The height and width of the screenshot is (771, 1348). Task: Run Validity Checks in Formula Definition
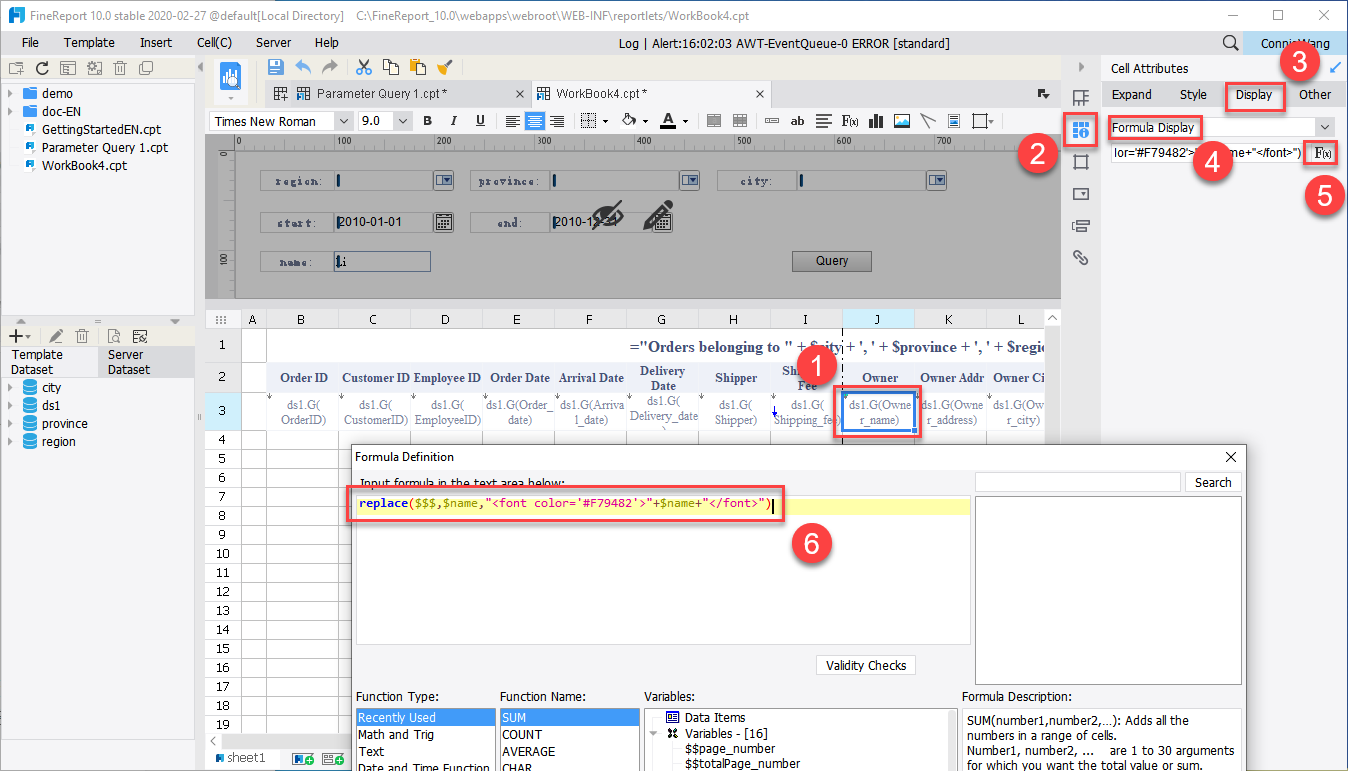click(865, 665)
